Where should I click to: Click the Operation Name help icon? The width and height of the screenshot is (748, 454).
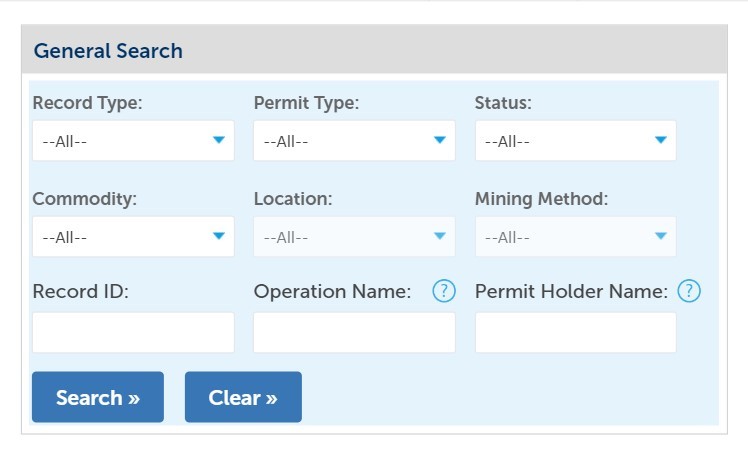coord(444,291)
